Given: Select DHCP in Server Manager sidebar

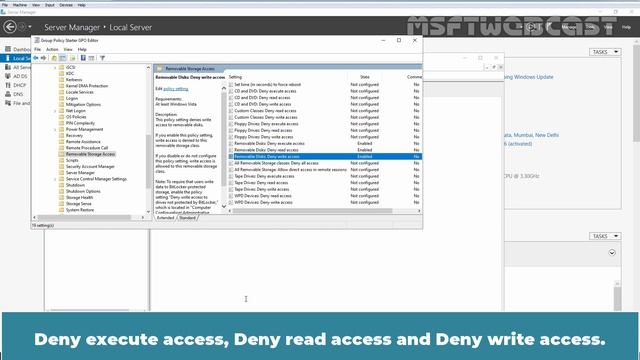Looking at the screenshot, I should tap(20, 85).
